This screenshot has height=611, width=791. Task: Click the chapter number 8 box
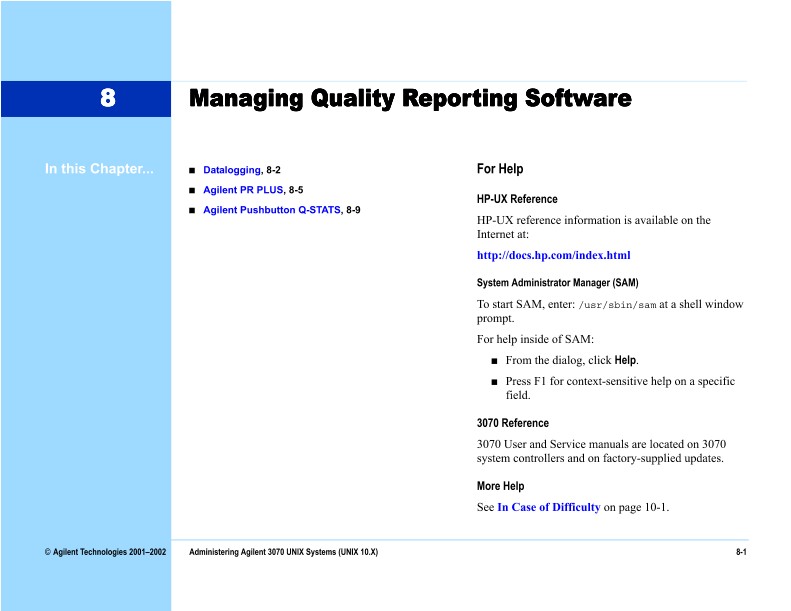[86, 98]
